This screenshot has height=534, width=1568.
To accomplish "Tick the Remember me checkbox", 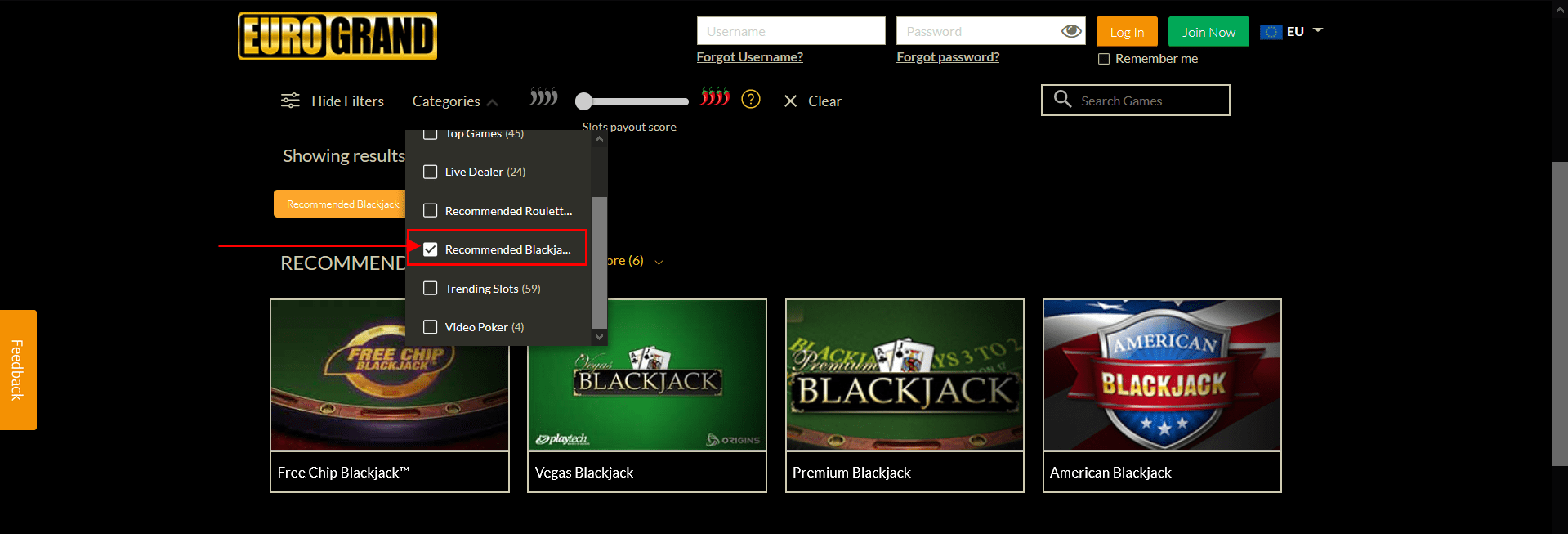I will click(x=1104, y=59).
